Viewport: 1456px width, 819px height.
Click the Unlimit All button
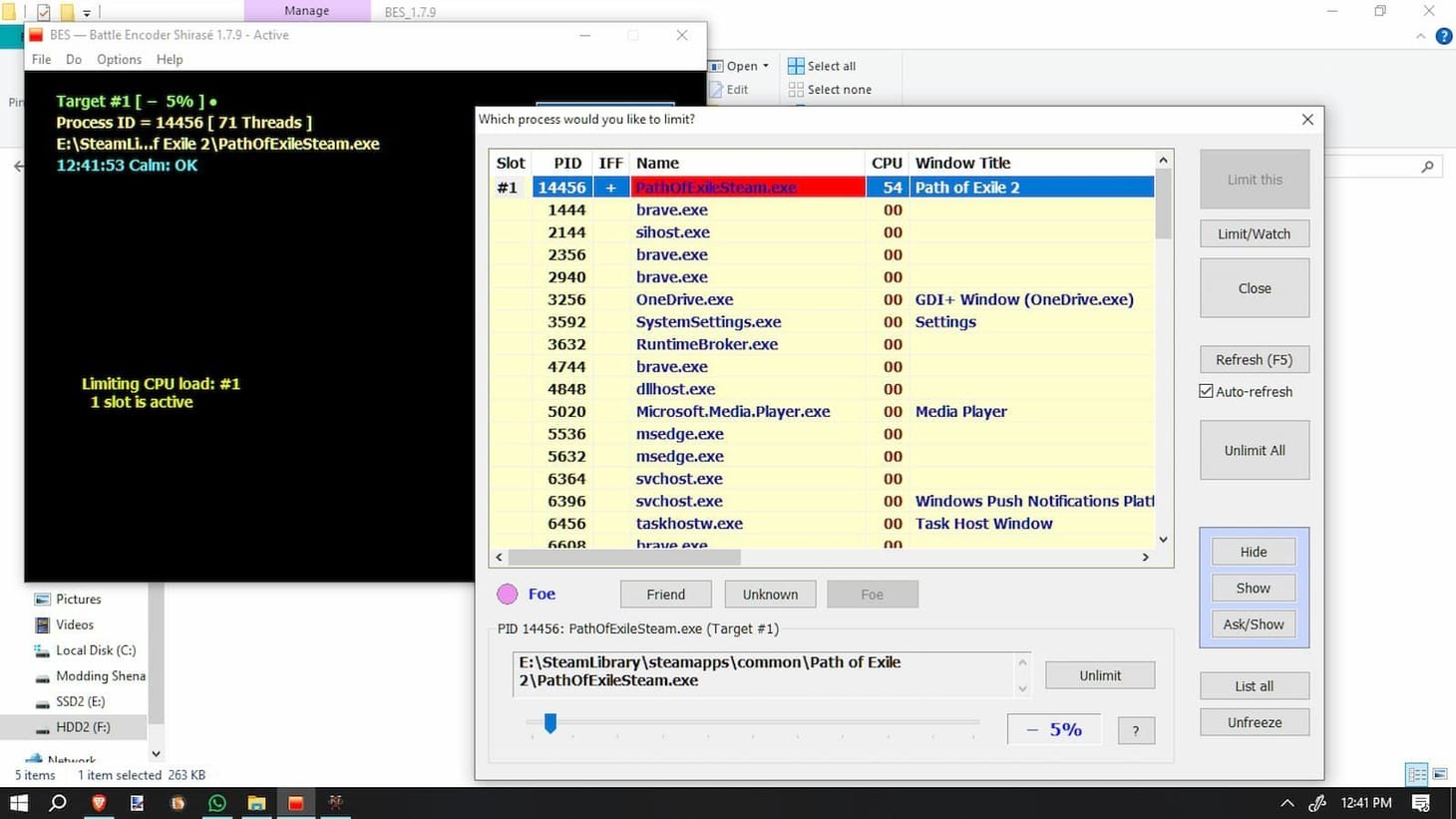click(1255, 450)
